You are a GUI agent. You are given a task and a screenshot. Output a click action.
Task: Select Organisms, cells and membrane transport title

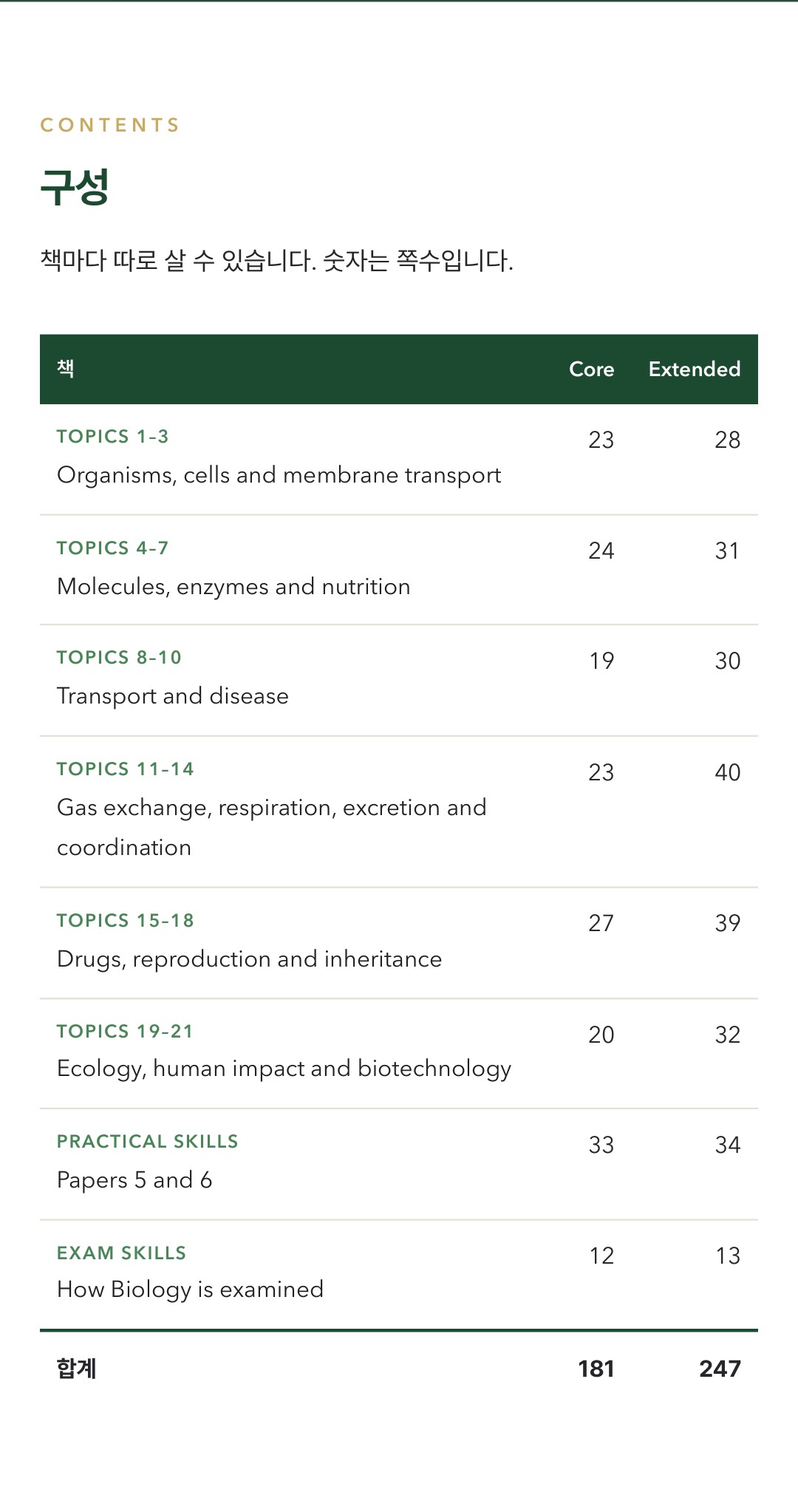tap(279, 475)
